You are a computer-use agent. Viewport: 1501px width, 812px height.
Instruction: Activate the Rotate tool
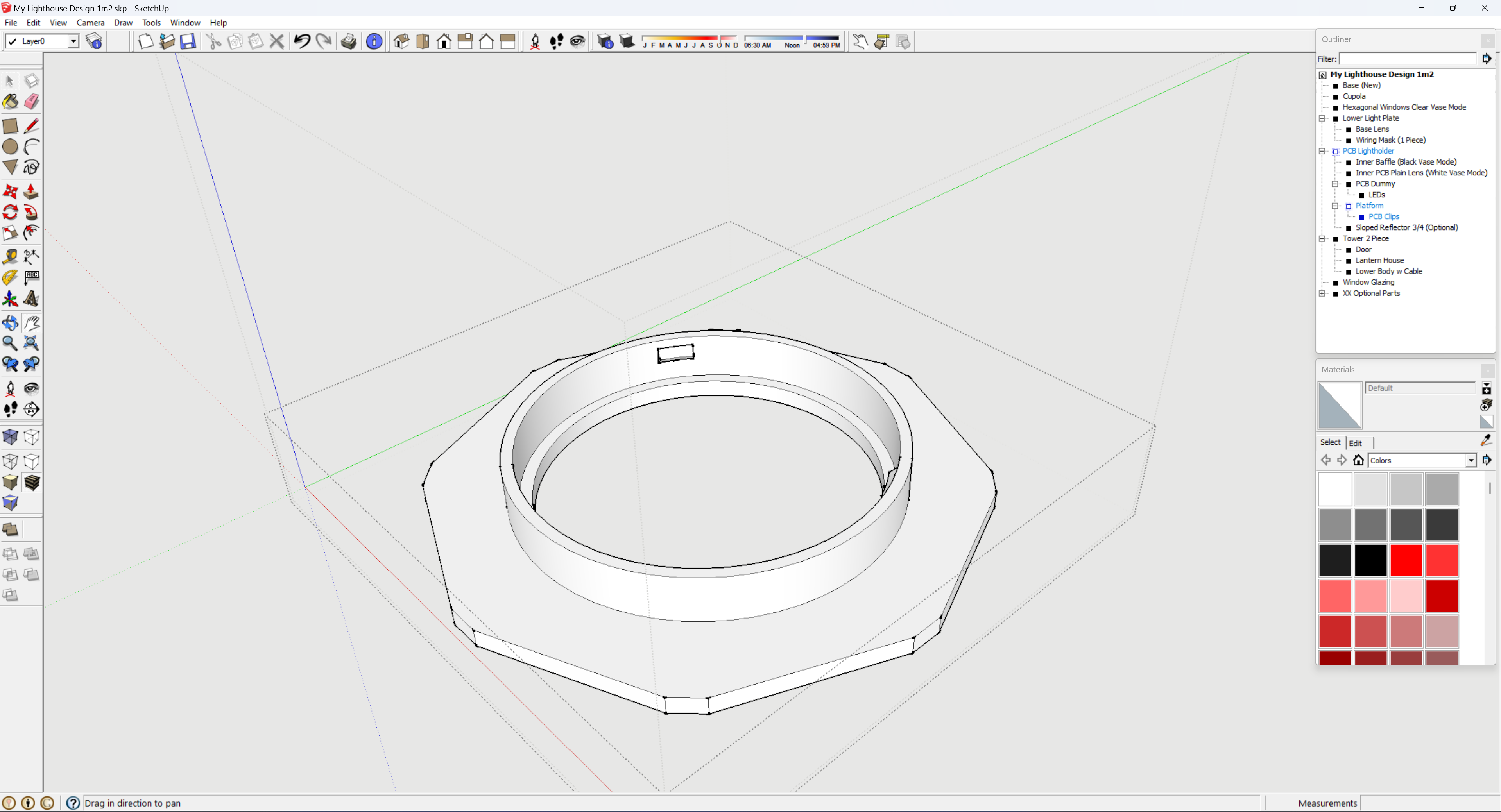coord(11,212)
